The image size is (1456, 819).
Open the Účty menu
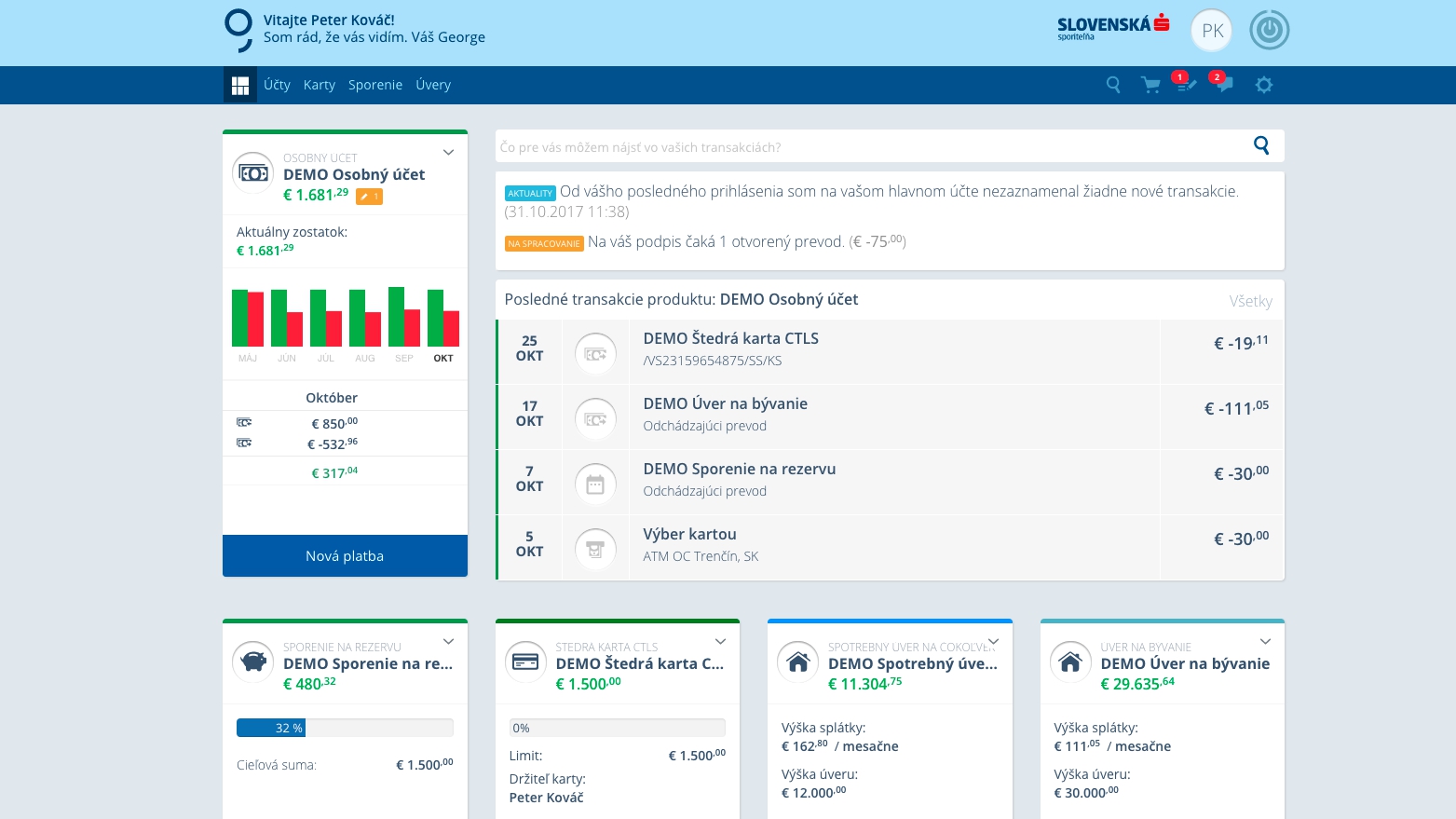277,85
